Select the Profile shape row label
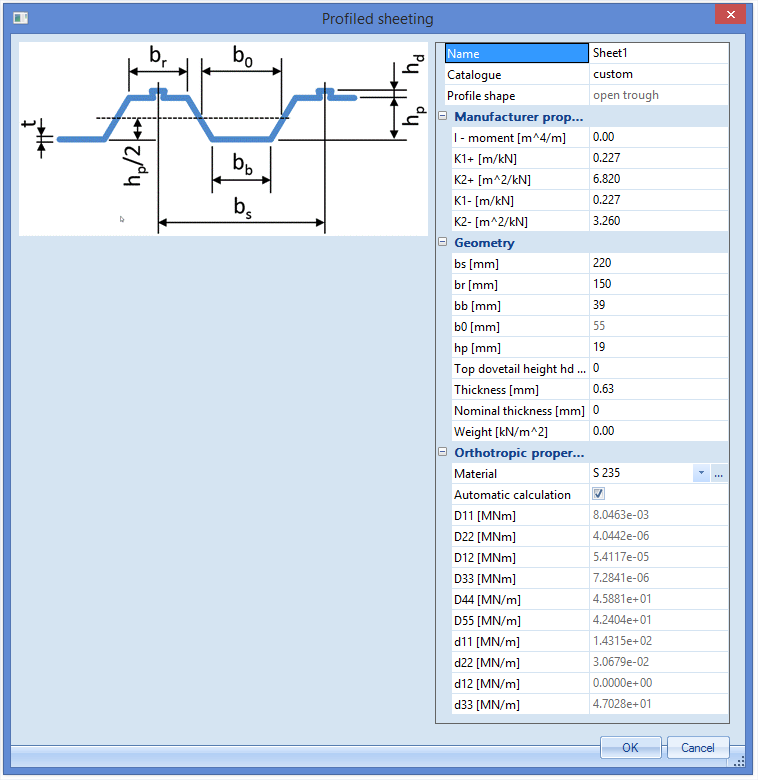 (516, 96)
